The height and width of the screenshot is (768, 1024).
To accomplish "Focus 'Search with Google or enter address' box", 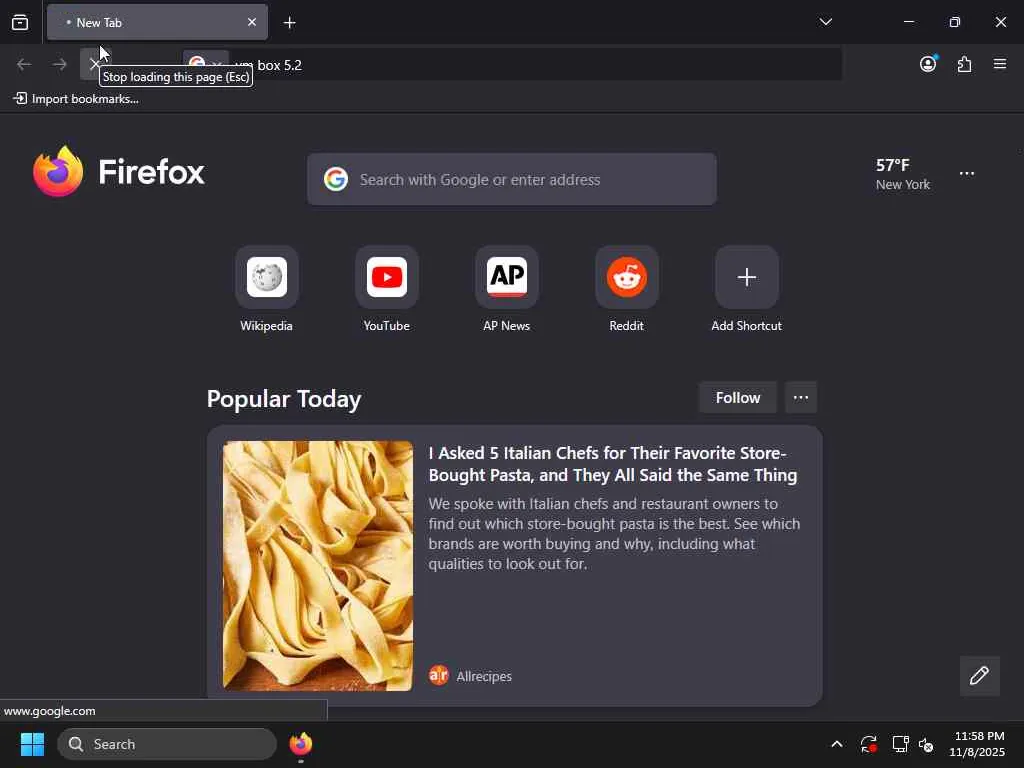I will (x=512, y=179).
